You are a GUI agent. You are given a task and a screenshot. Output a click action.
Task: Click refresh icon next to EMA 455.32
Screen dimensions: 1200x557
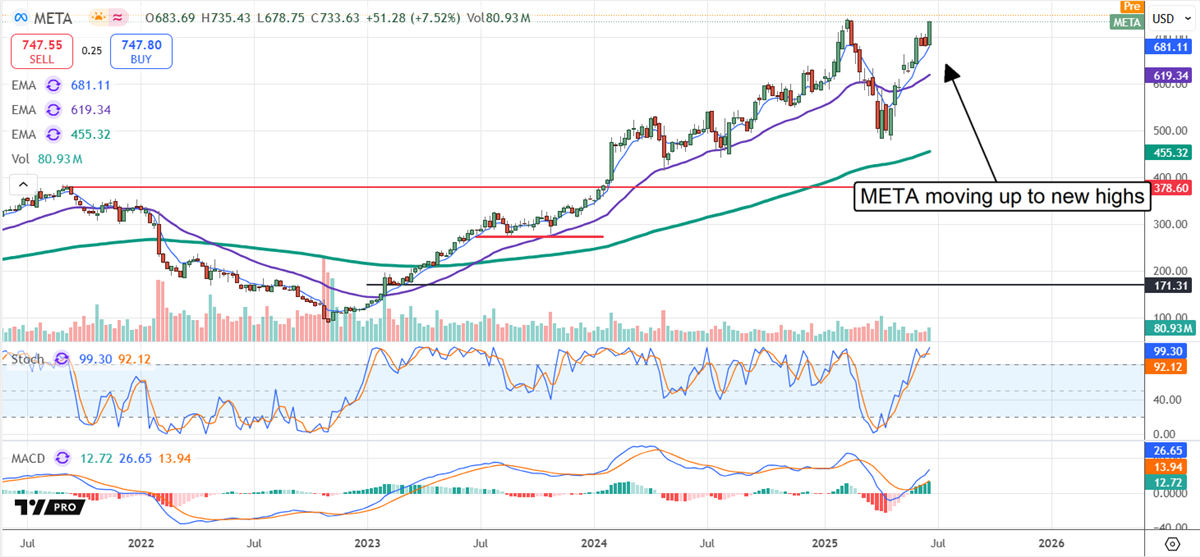coord(55,134)
